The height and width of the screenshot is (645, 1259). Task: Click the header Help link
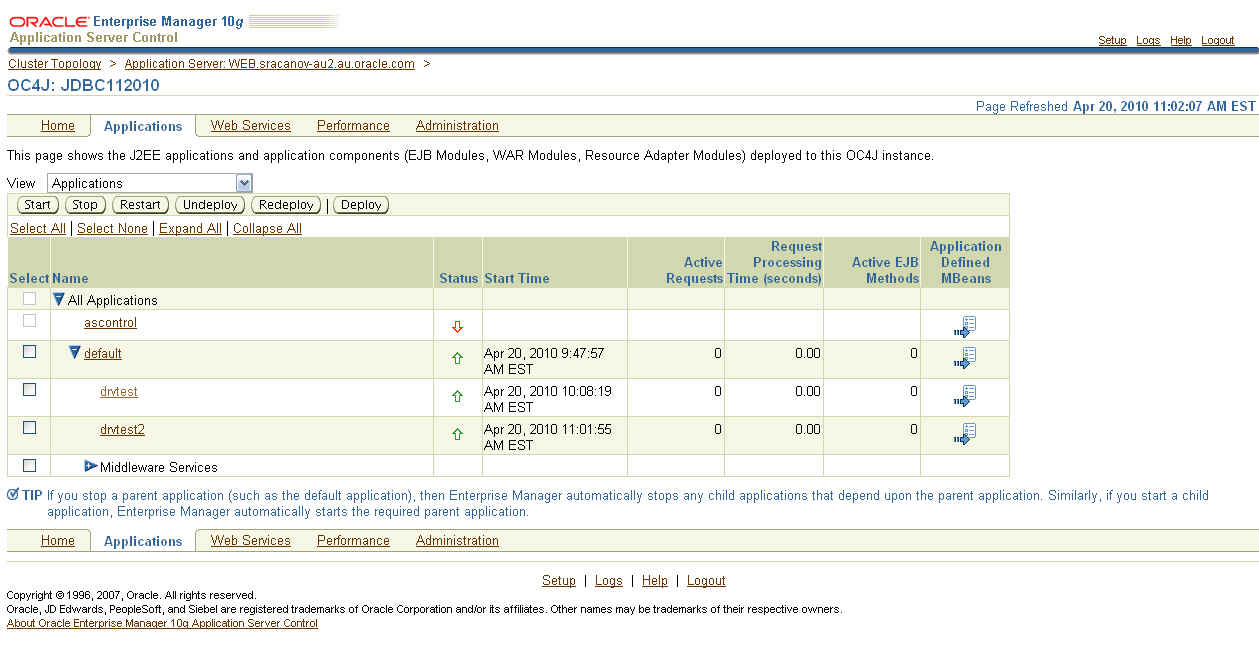pos(1181,40)
